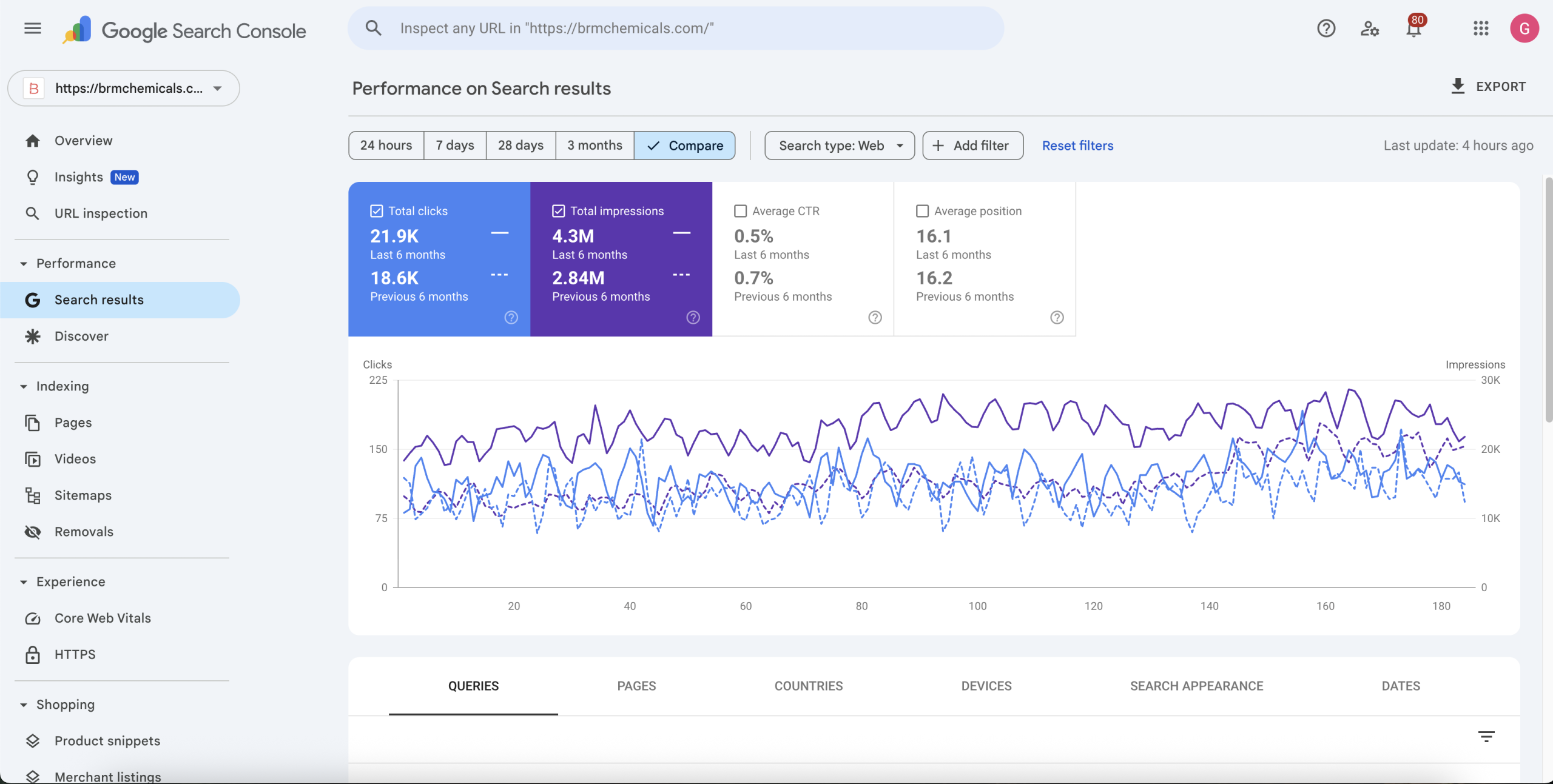Image resolution: width=1553 pixels, height=784 pixels.
Task: Switch to the COUNTRIES tab
Action: point(808,686)
